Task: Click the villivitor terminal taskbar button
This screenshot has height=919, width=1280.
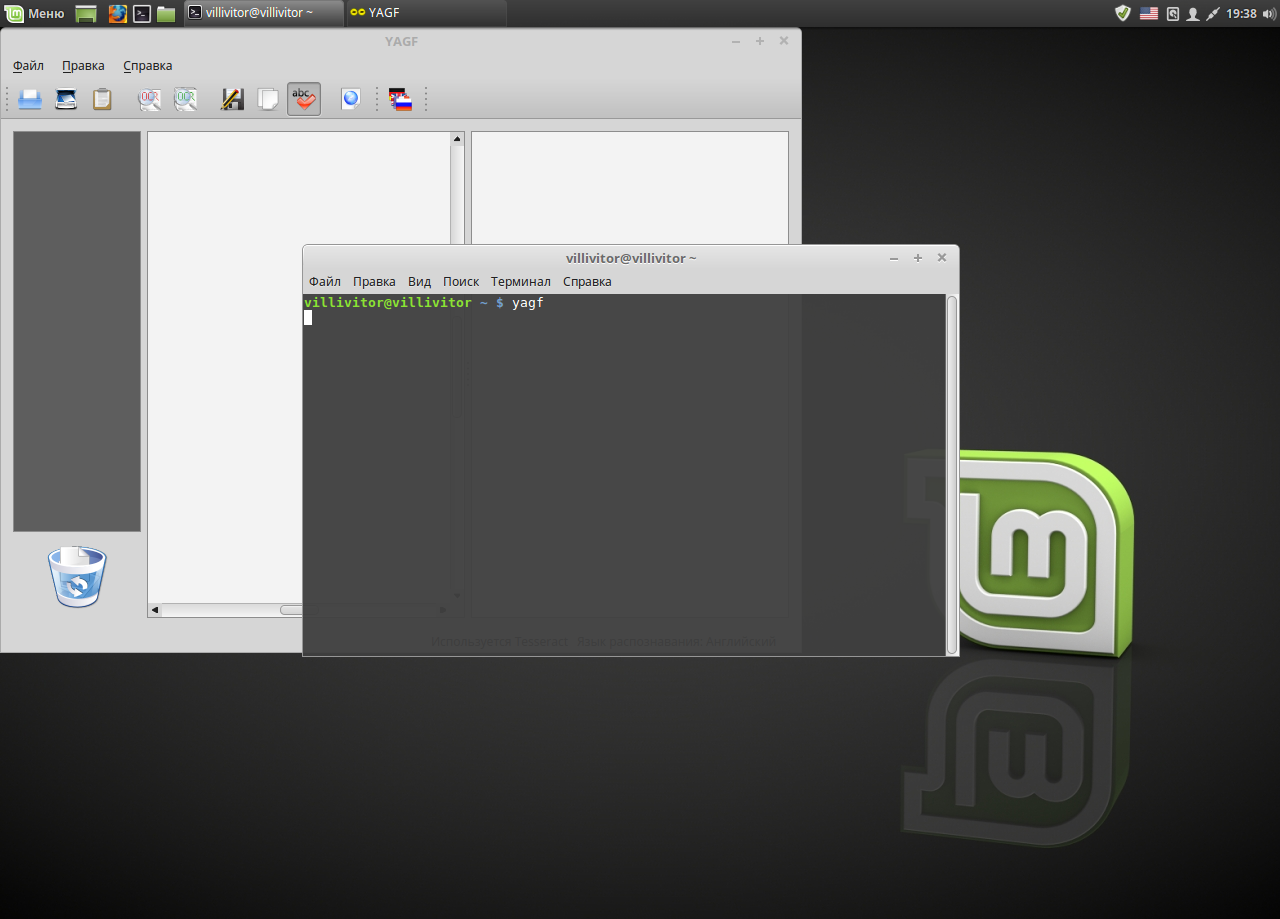Action: tap(262, 13)
